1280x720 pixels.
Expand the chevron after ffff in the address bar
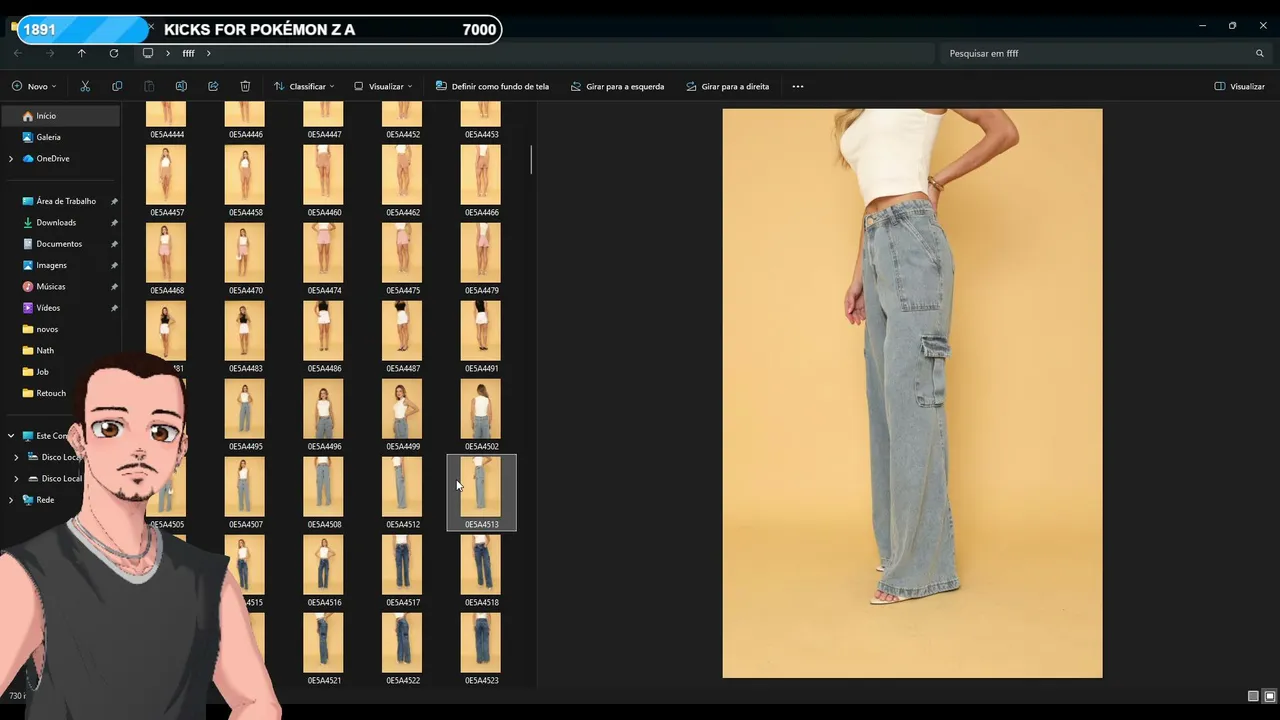click(209, 53)
